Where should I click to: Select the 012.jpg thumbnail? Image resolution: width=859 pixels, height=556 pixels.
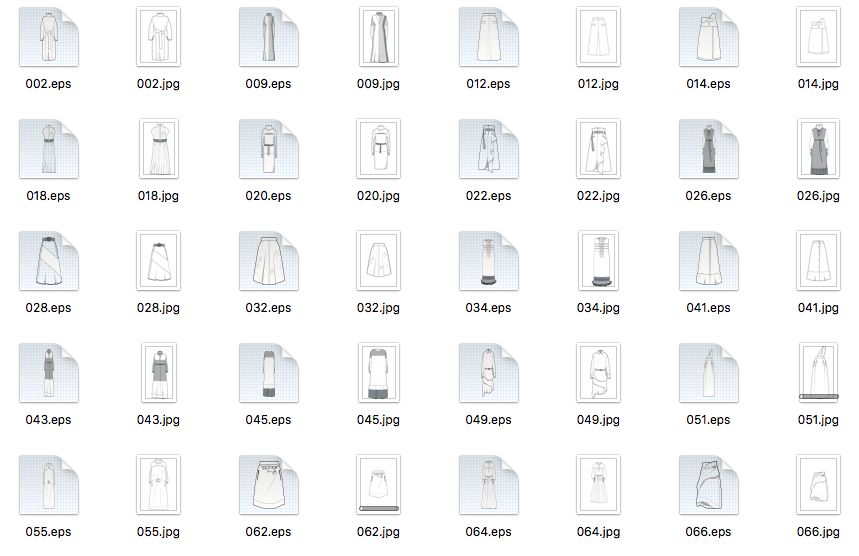point(598,37)
